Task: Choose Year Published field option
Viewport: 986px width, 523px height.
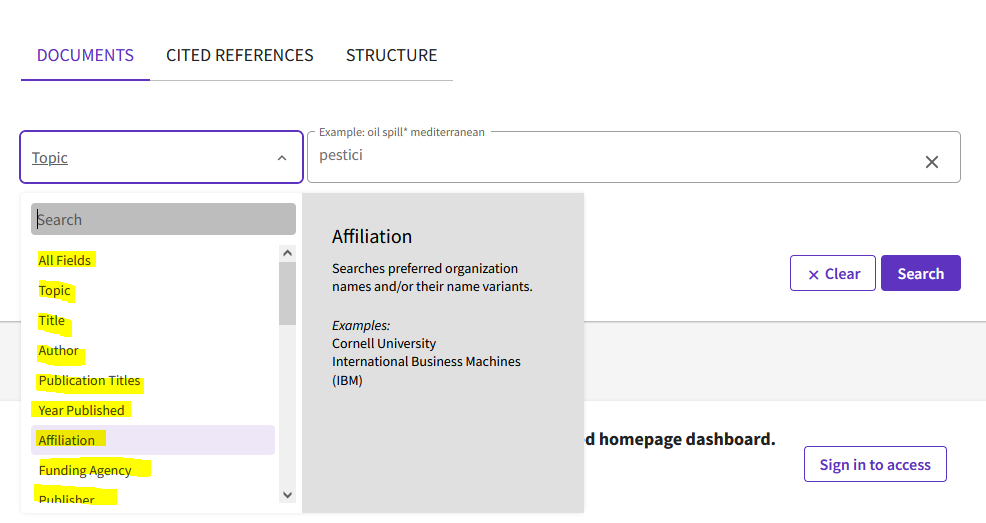Action: [81, 410]
